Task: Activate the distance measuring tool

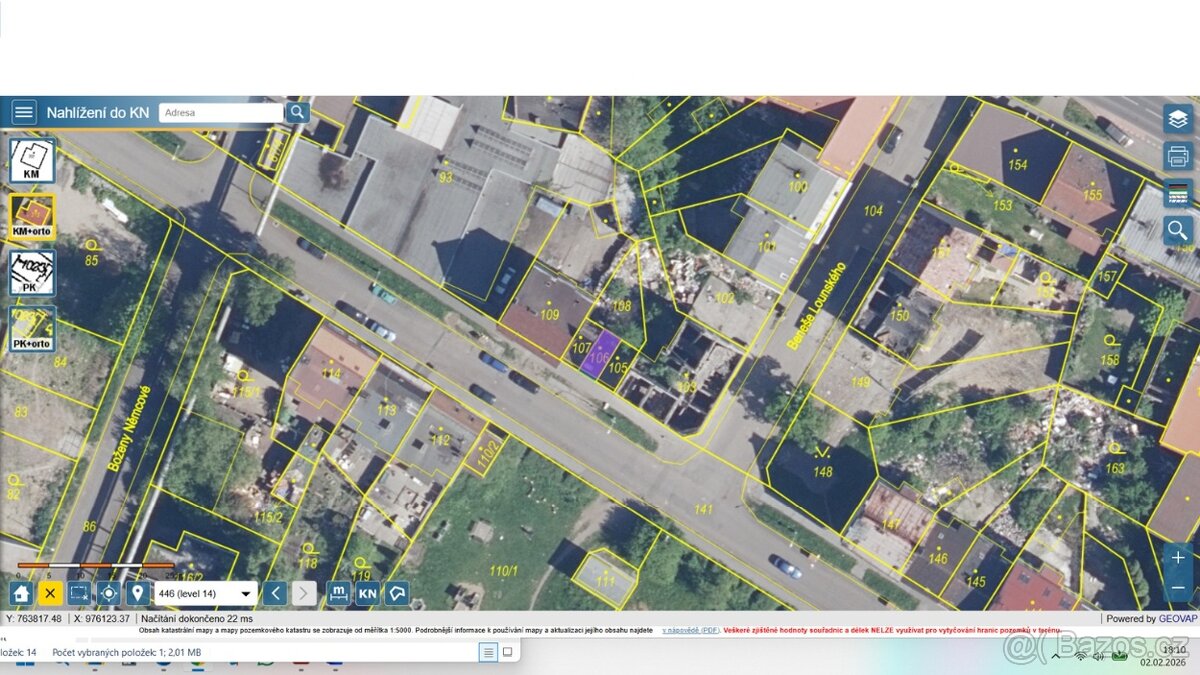Action: (339, 593)
